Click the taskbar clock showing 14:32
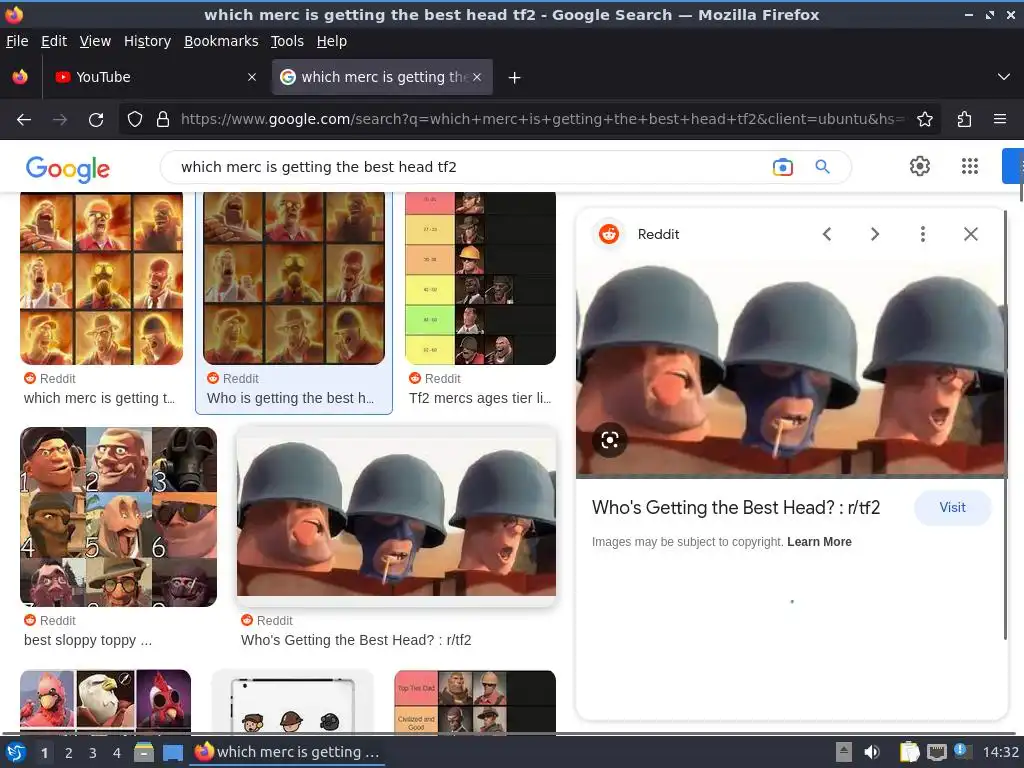 [1000, 752]
